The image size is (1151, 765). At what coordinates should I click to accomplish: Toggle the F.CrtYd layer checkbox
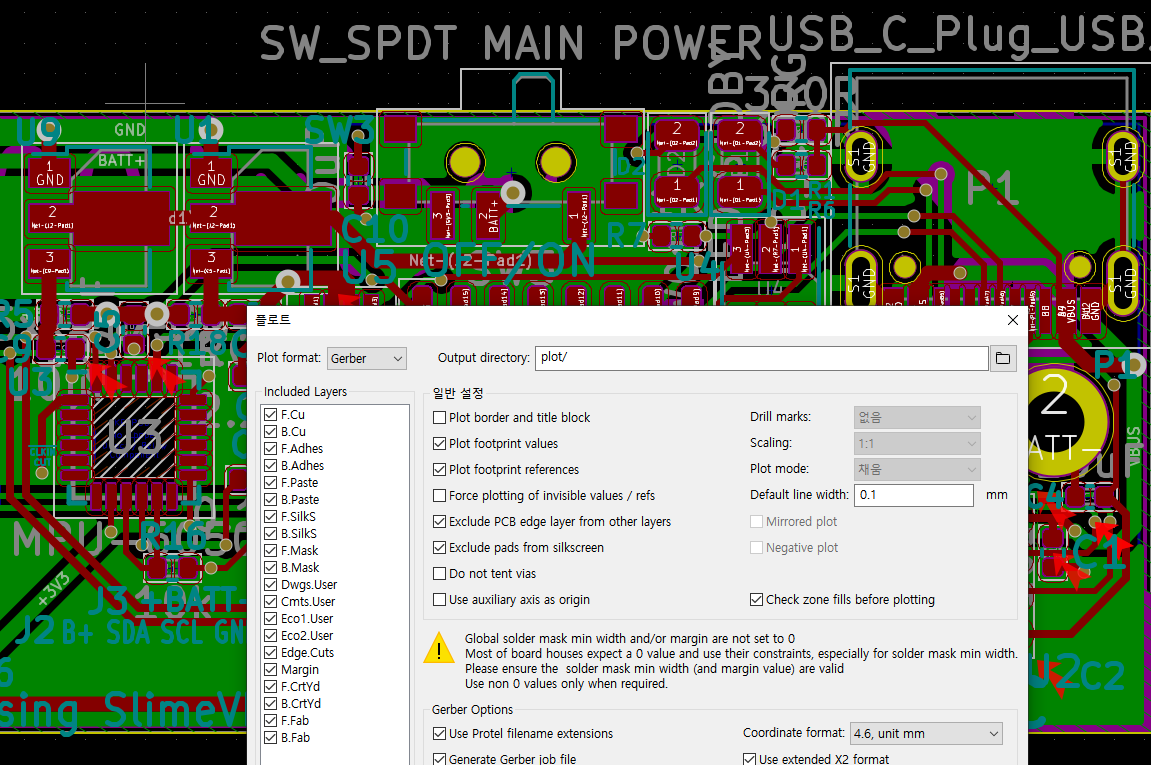[x=270, y=686]
